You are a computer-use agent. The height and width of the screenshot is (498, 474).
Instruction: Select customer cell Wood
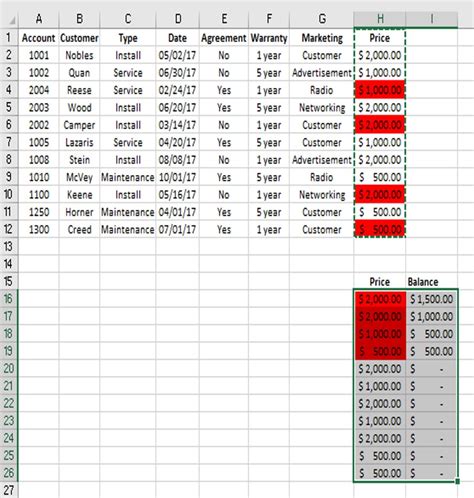point(79,108)
